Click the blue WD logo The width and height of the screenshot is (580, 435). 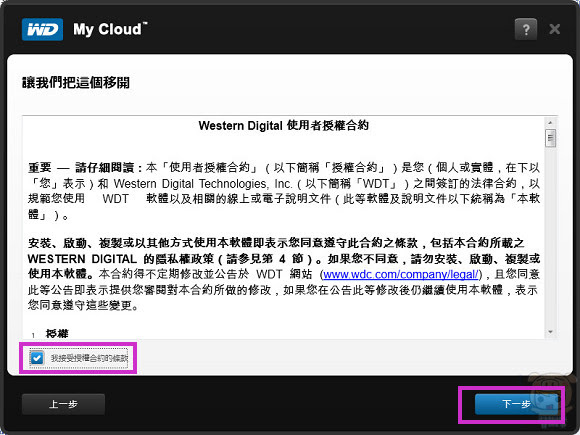tap(42, 29)
